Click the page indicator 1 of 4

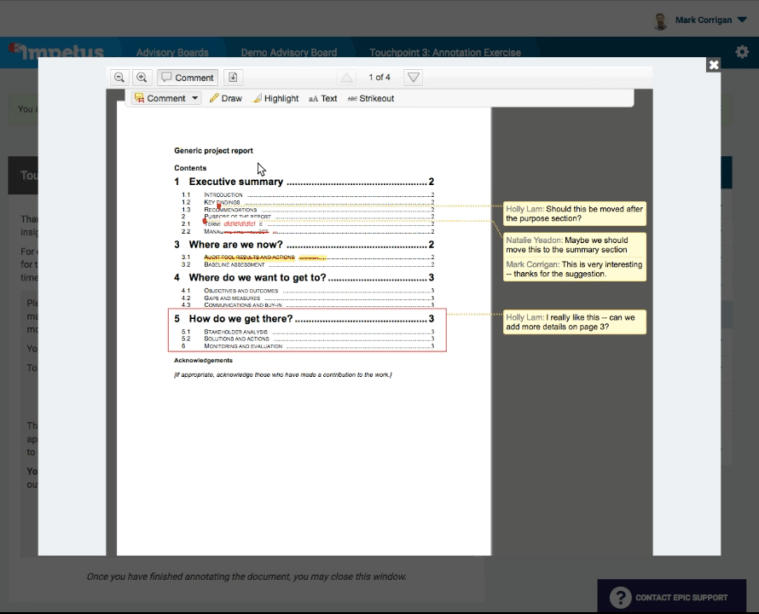380,77
